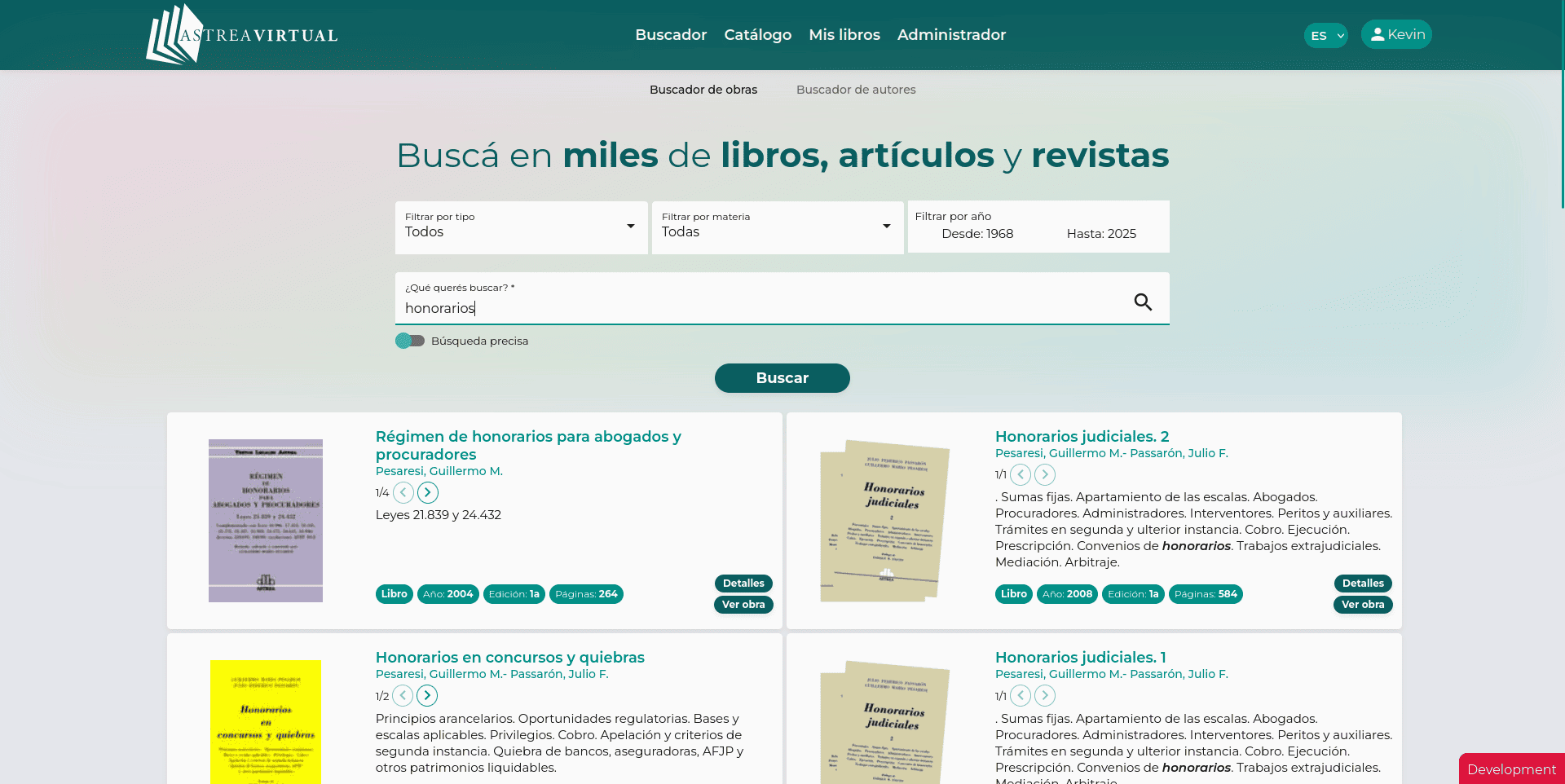
Task: Open the Filtrar por materia dropdown
Action: click(x=778, y=227)
